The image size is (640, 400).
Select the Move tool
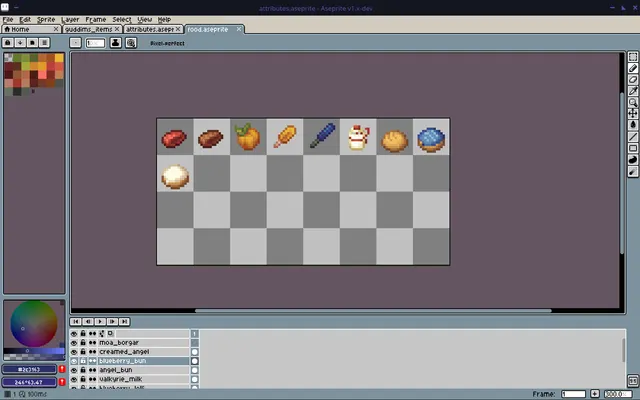pos(633,113)
